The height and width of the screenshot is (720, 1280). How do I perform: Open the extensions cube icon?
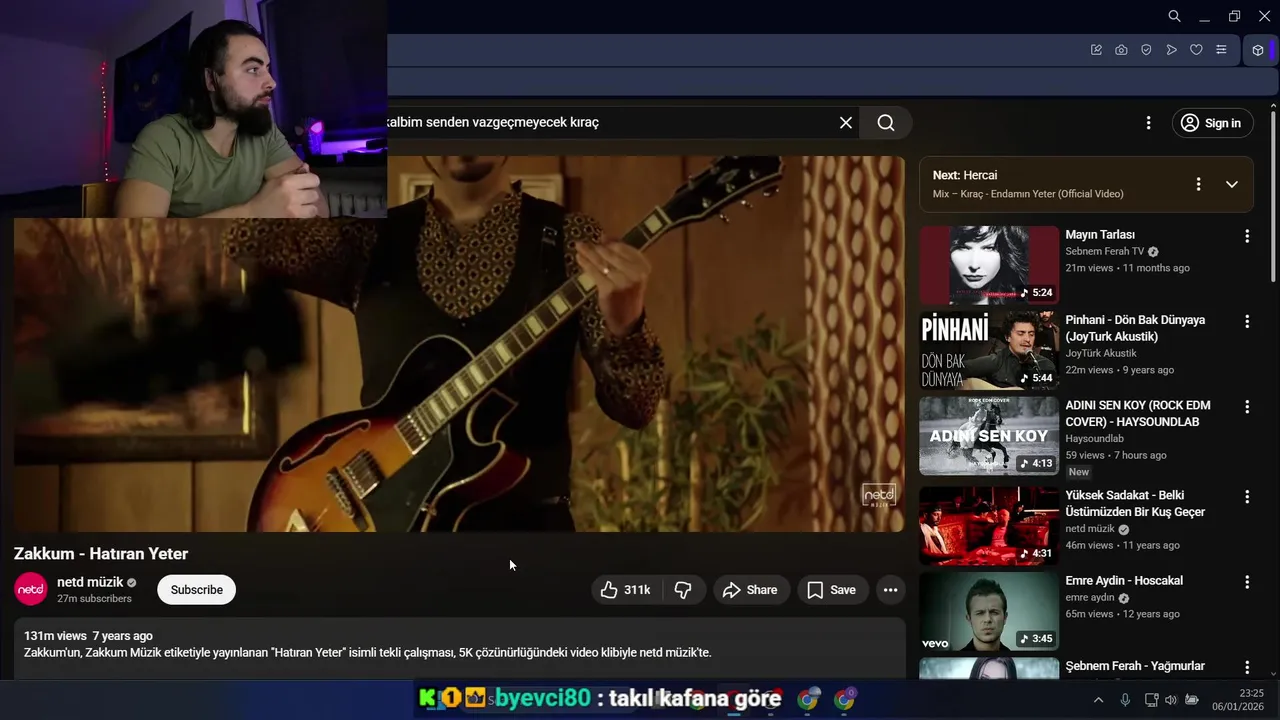pos(1258,50)
